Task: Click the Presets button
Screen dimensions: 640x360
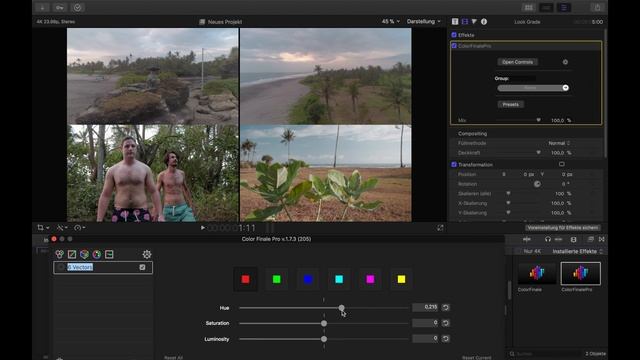Action: [x=511, y=104]
